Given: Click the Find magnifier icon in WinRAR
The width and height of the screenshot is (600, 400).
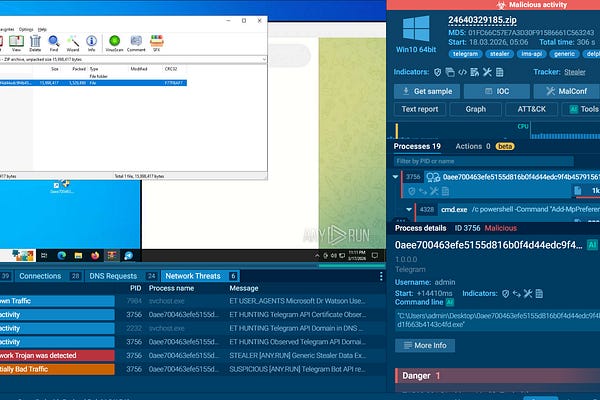Looking at the screenshot, I should 54,43.
